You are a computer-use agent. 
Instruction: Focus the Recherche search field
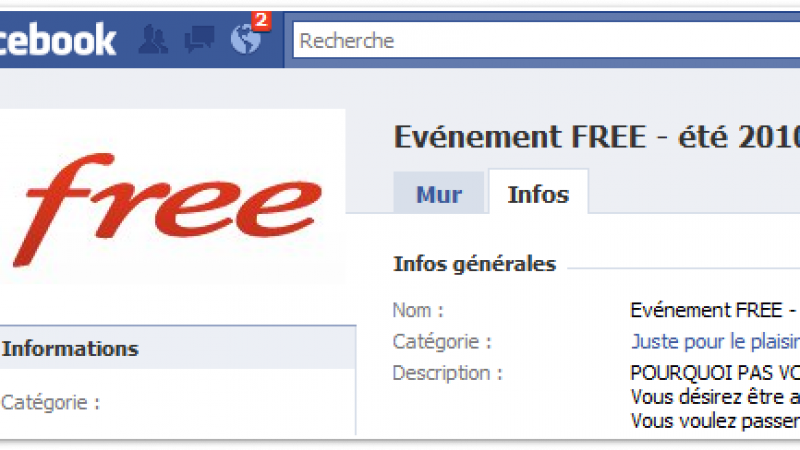click(x=546, y=40)
